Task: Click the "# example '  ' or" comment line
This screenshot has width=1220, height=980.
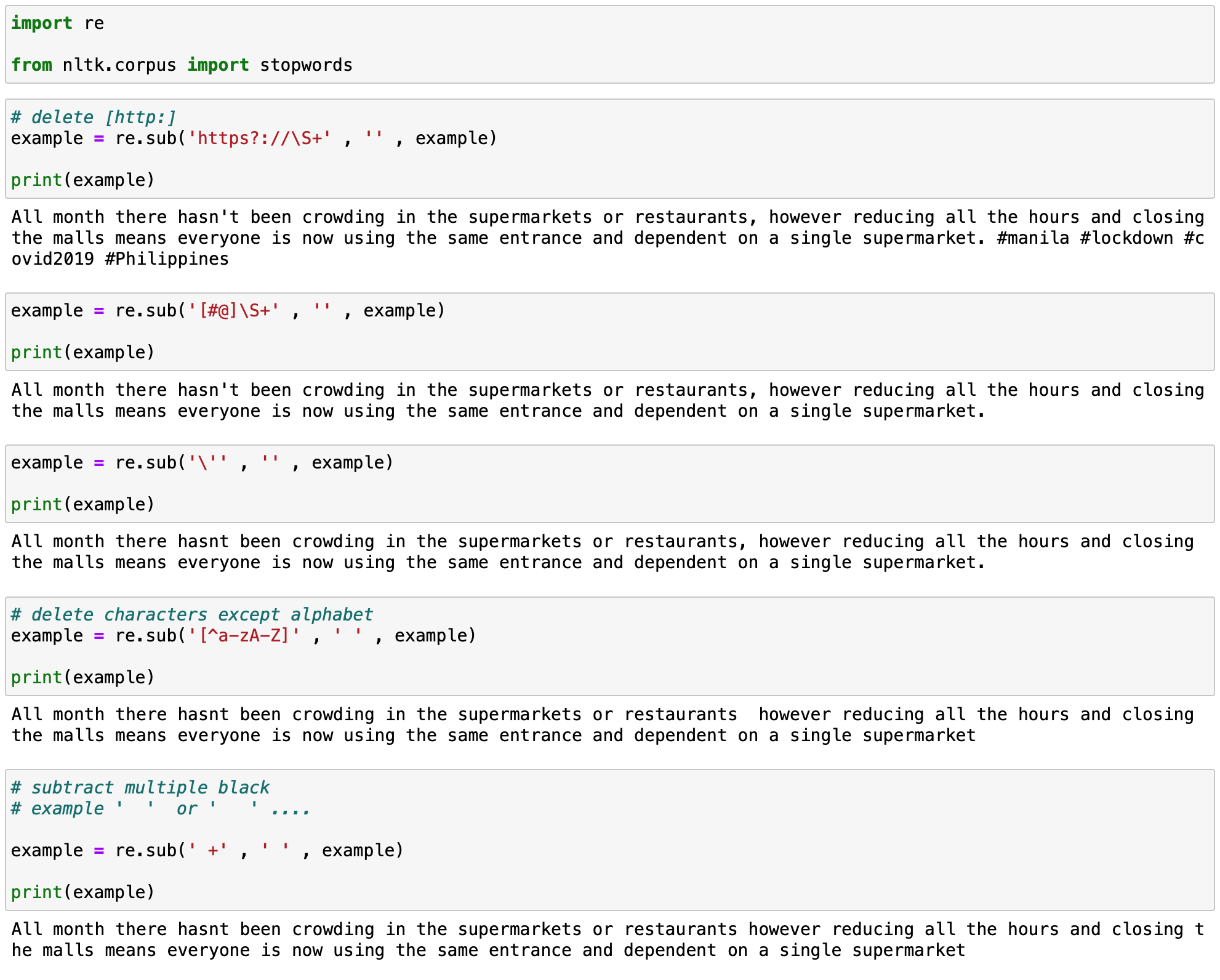Action: [x=160, y=809]
